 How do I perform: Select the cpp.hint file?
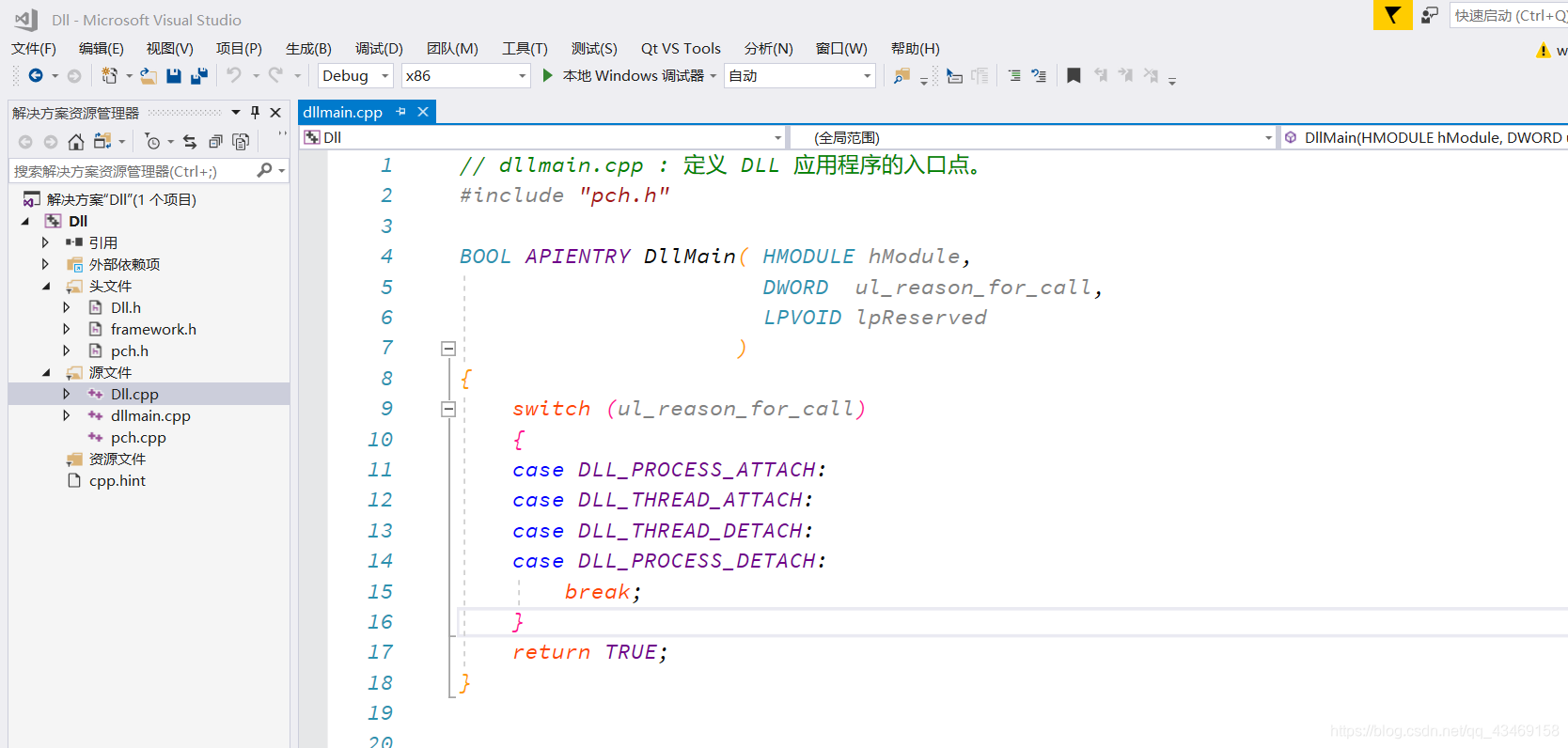click(118, 480)
